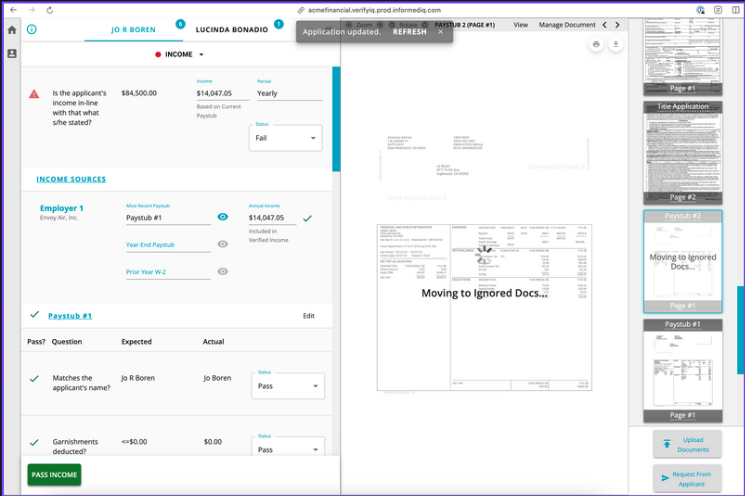Click the home icon in left sidebar

pos(12,30)
